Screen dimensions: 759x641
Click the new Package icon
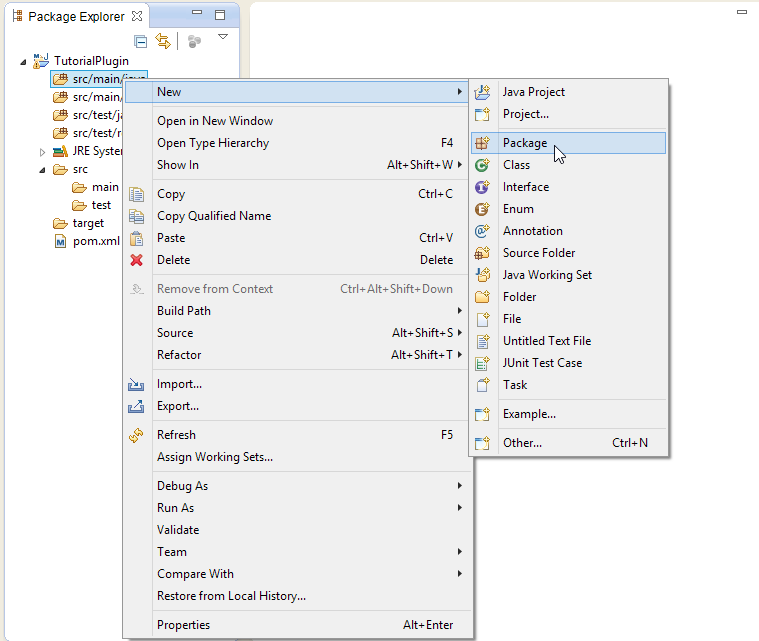coord(482,143)
